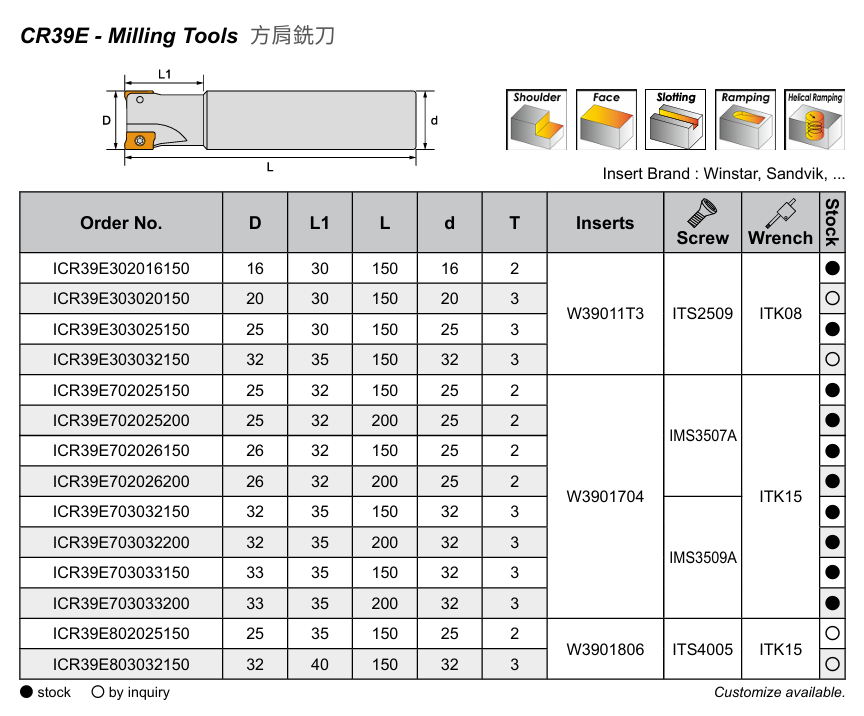This screenshot has height=716, width=864.
Task: Click the filled stock dot for ICR39E702025150
Action: tap(832, 390)
